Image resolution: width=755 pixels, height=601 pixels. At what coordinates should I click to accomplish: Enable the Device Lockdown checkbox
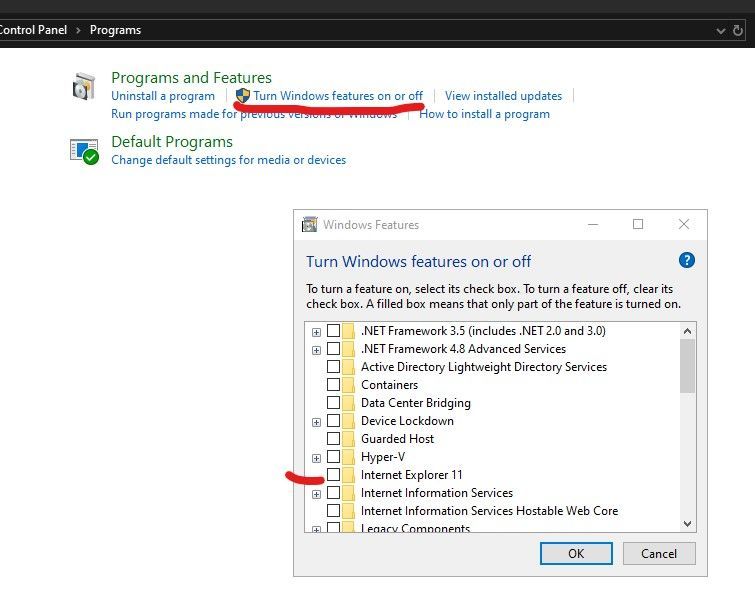[x=333, y=420]
